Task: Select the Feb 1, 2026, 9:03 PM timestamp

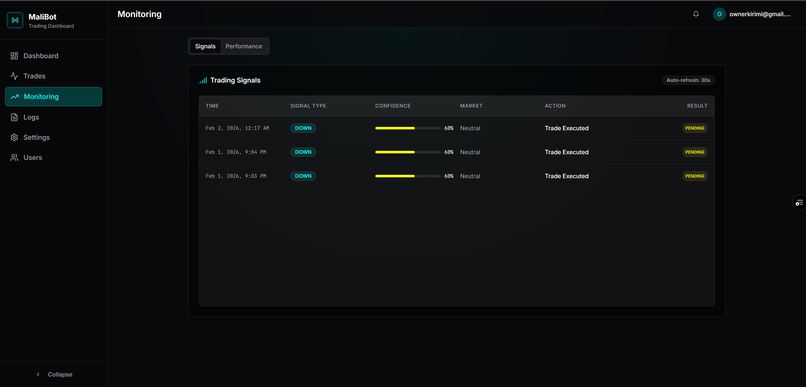Action: tap(236, 176)
